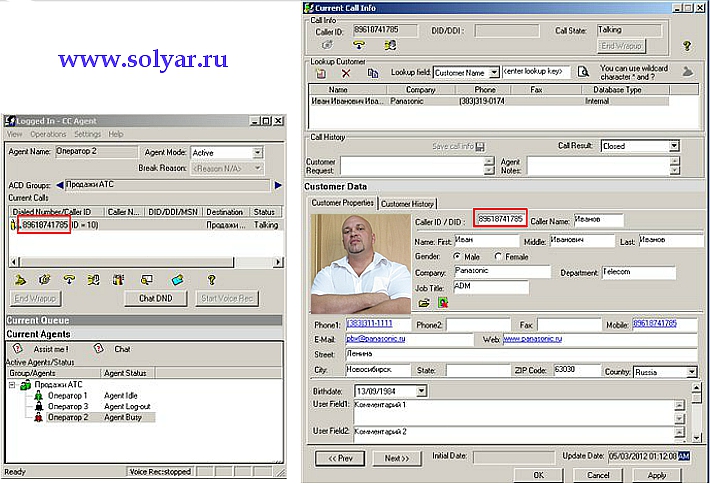Click the call icon at left of 89618741785 call row

pyautogui.click(x=13, y=224)
